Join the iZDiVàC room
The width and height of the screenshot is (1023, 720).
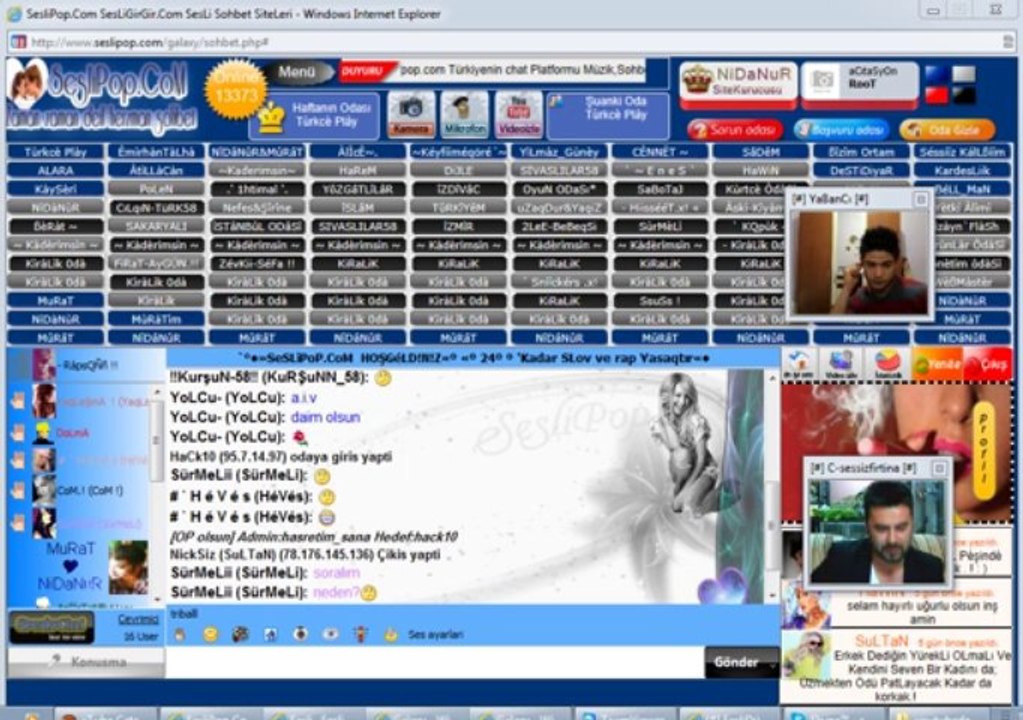point(458,189)
